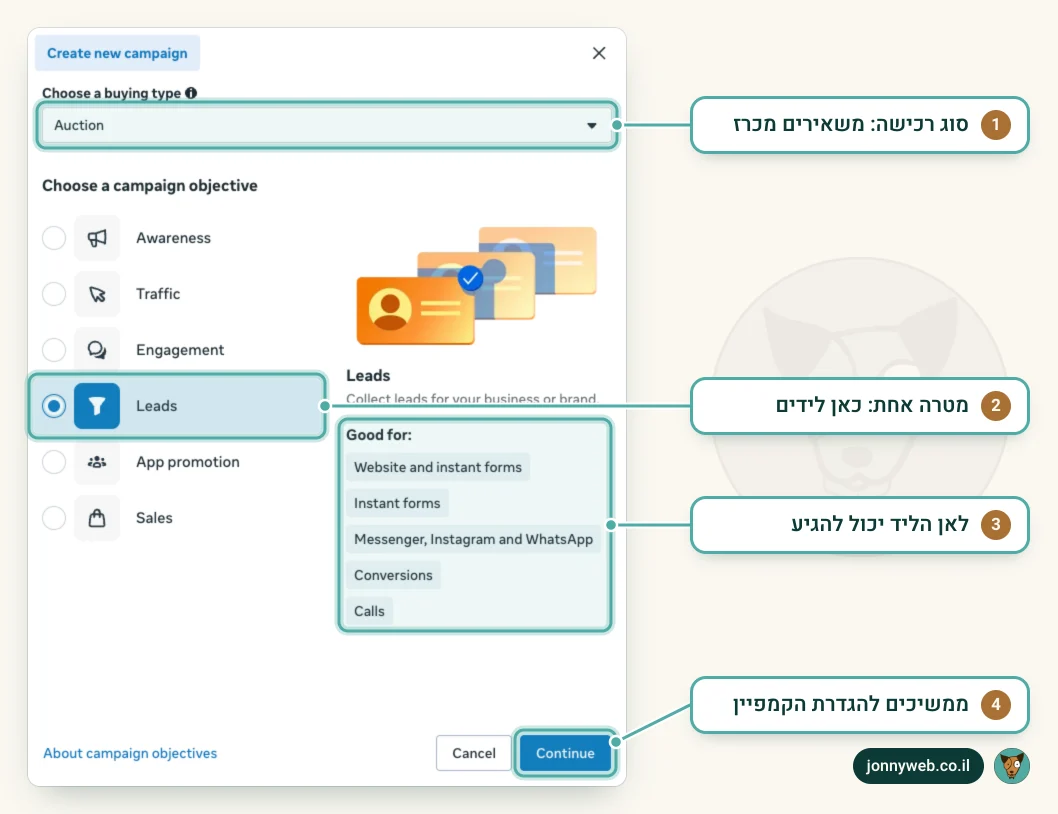Click the dropdown arrow beside Auction

(x=592, y=126)
